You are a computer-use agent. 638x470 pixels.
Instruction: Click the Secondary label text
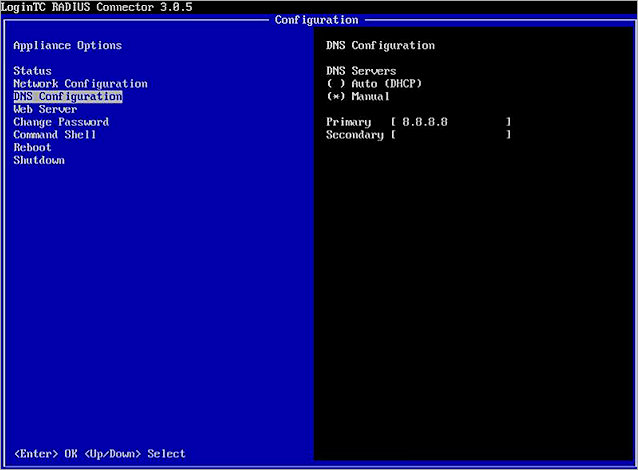[x=355, y=135]
